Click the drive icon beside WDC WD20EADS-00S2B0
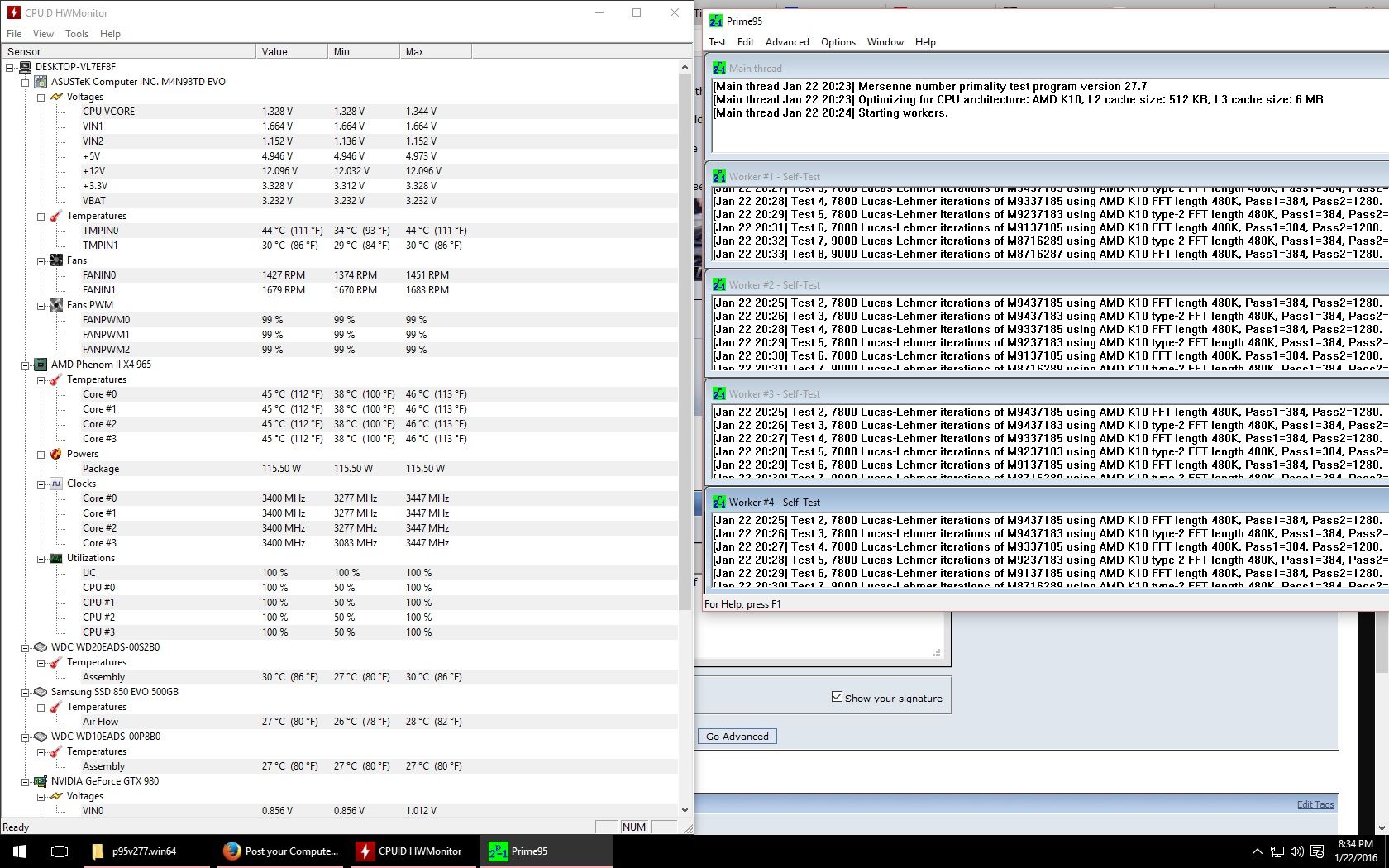Viewport: 1389px width, 868px height. coord(40,647)
